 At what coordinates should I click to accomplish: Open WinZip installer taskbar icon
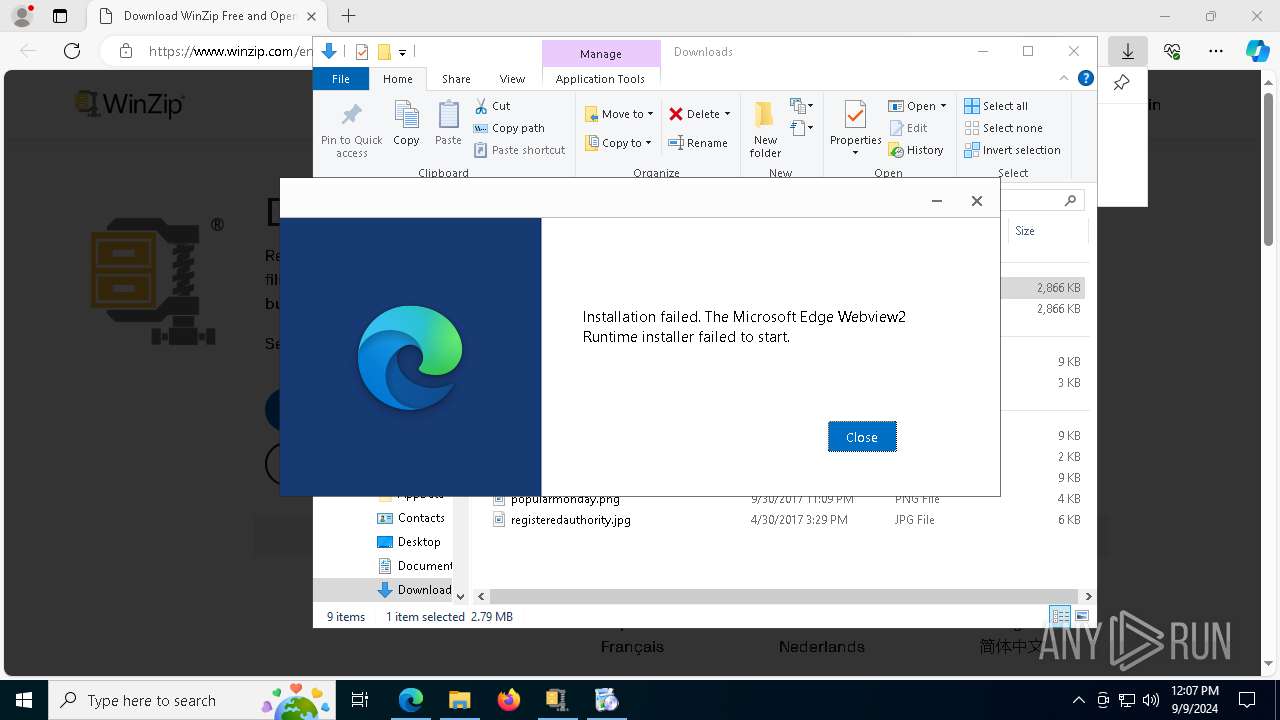point(557,700)
